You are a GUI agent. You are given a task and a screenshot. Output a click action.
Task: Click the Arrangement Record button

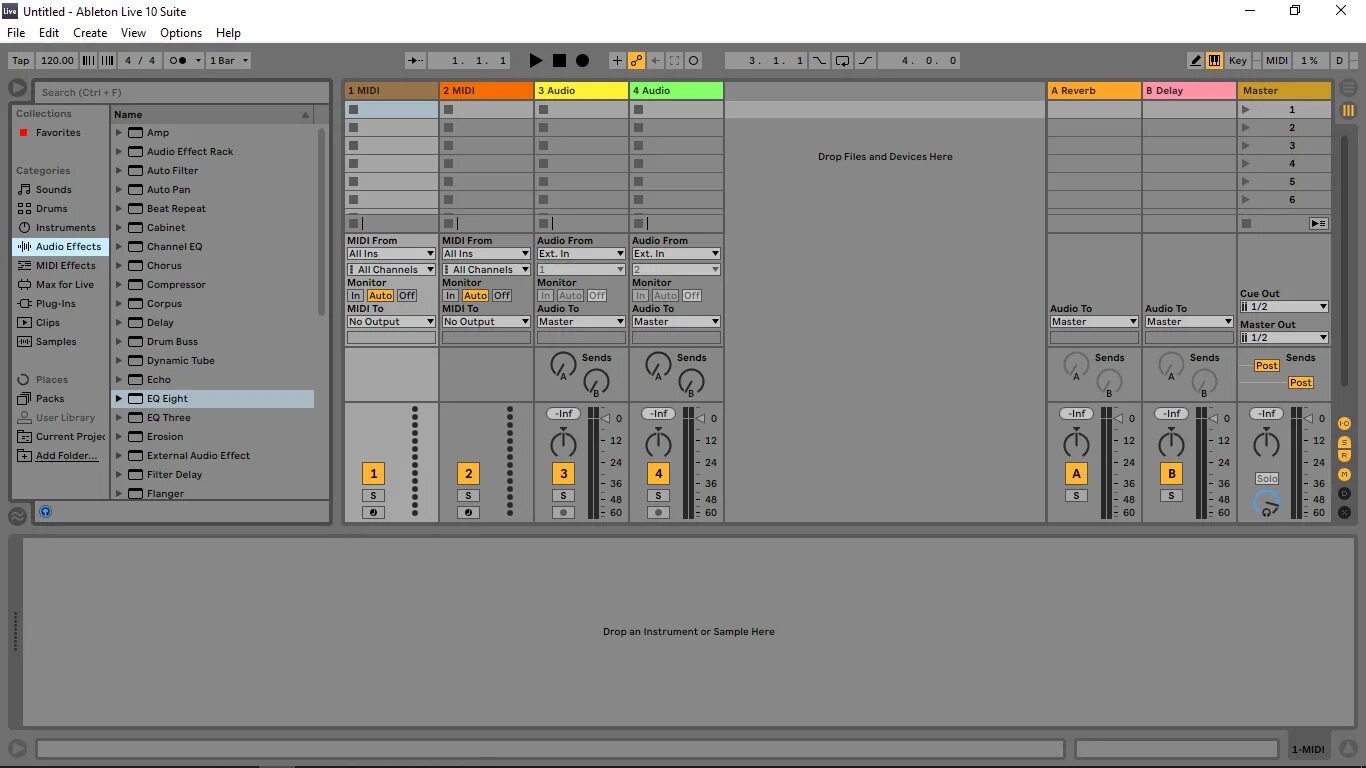click(583, 61)
